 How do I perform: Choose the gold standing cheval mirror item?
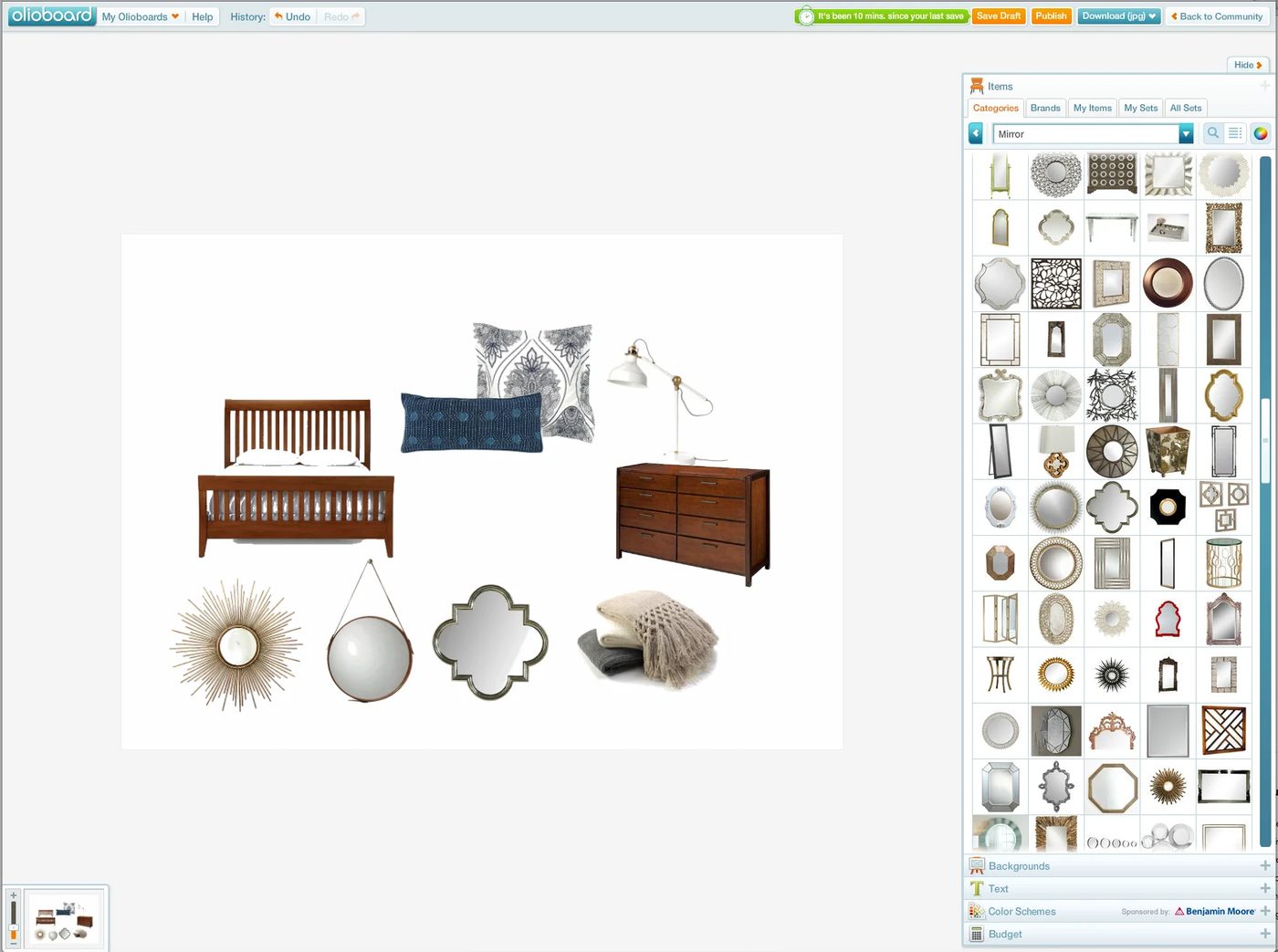[x=1000, y=174]
